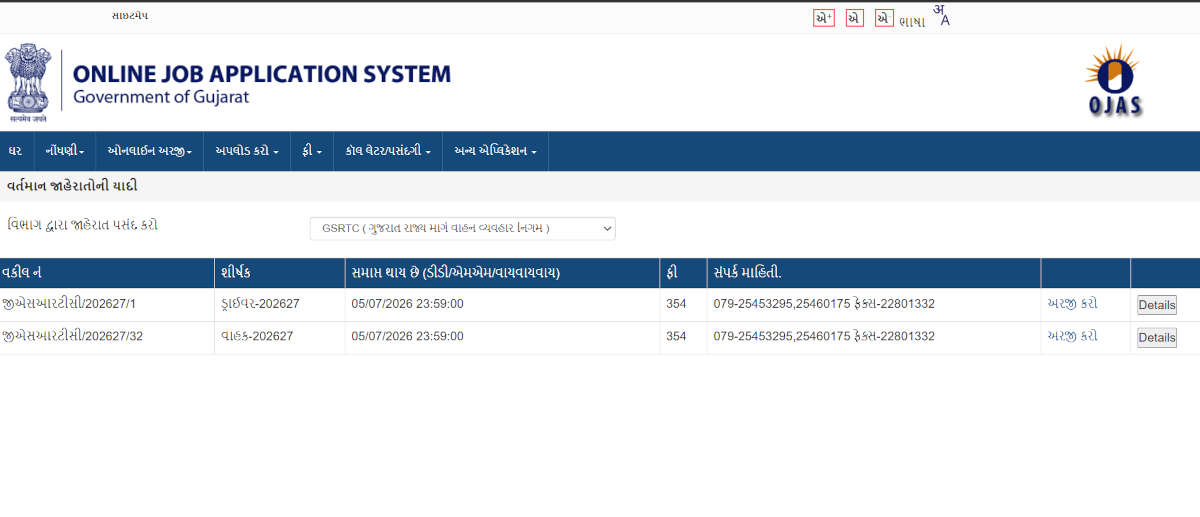This screenshot has width=1200, height=517.
Task: Open the ભાષા language link
Action: click(x=912, y=21)
